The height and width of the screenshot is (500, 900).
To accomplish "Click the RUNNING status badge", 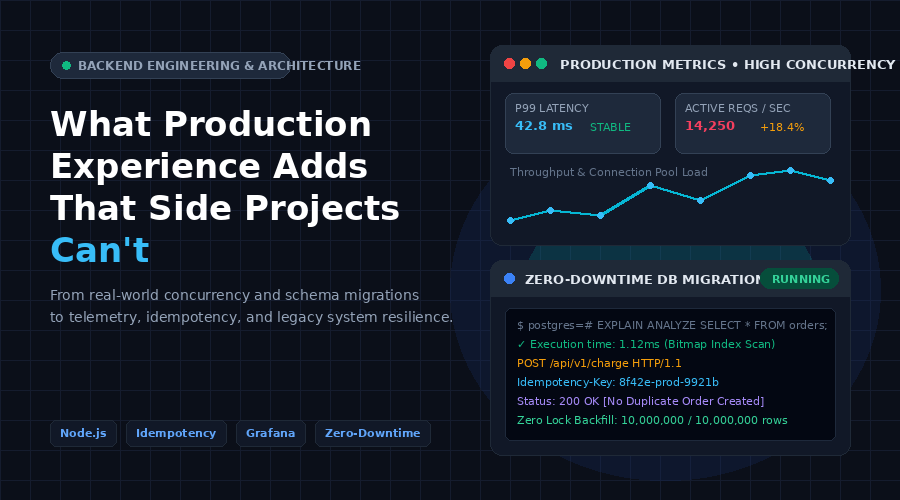I will pos(800,279).
